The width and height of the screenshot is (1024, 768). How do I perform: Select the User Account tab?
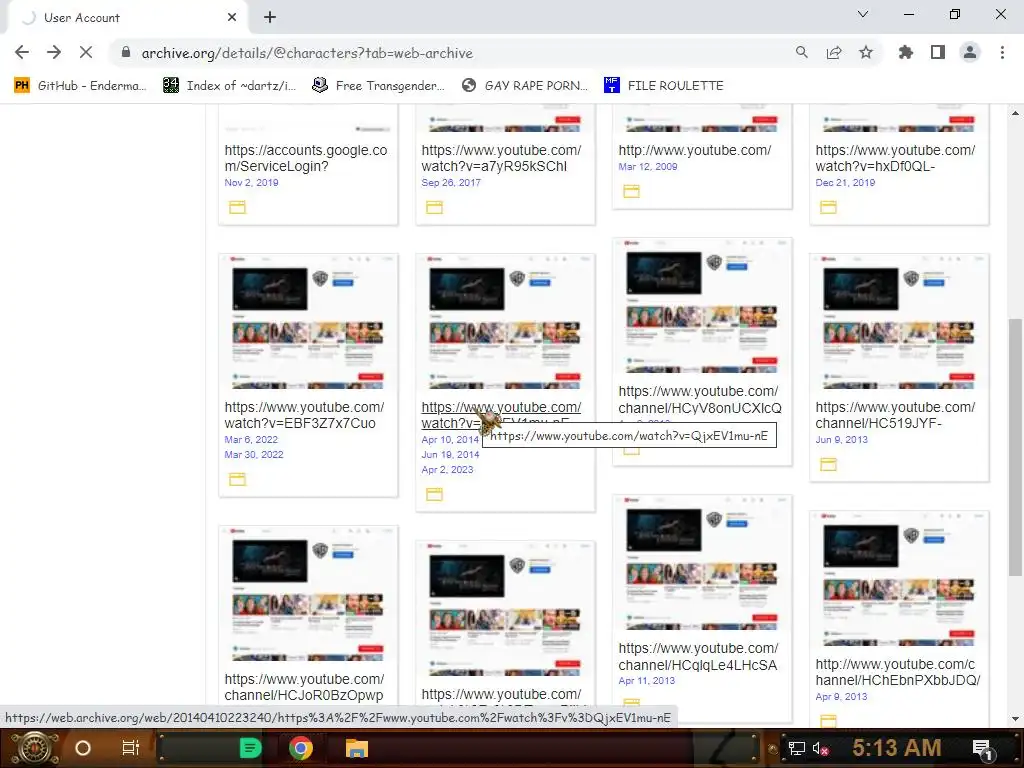pyautogui.click(x=127, y=18)
